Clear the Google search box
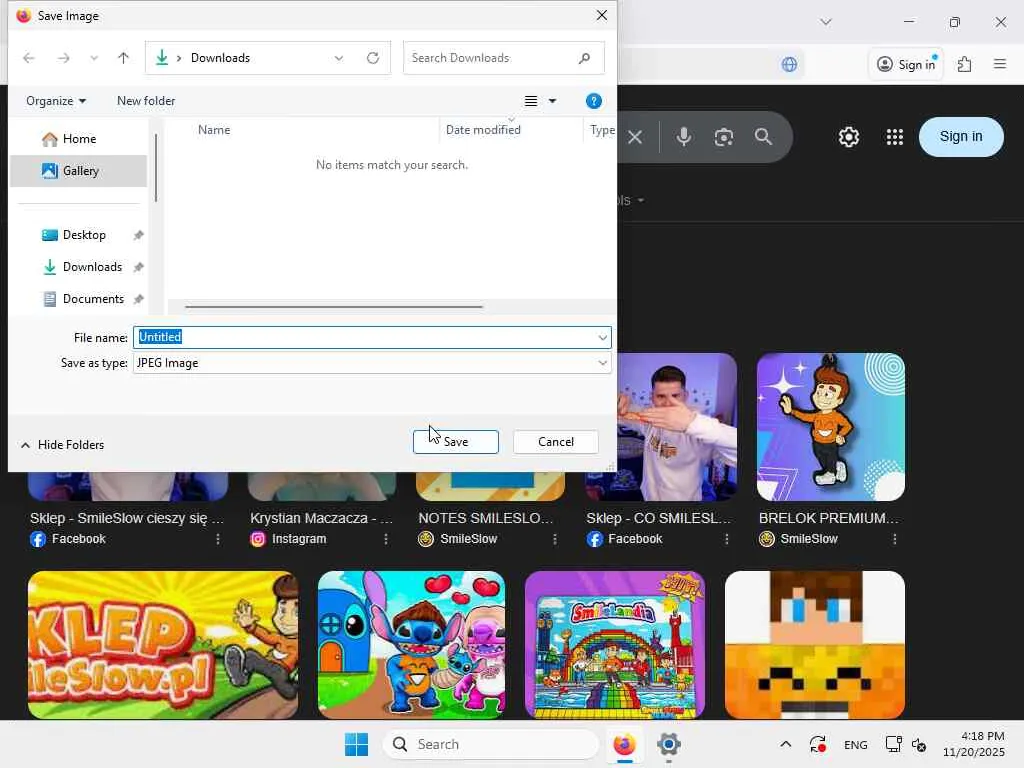The width and height of the screenshot is (1024, 768). coord(635,137)
